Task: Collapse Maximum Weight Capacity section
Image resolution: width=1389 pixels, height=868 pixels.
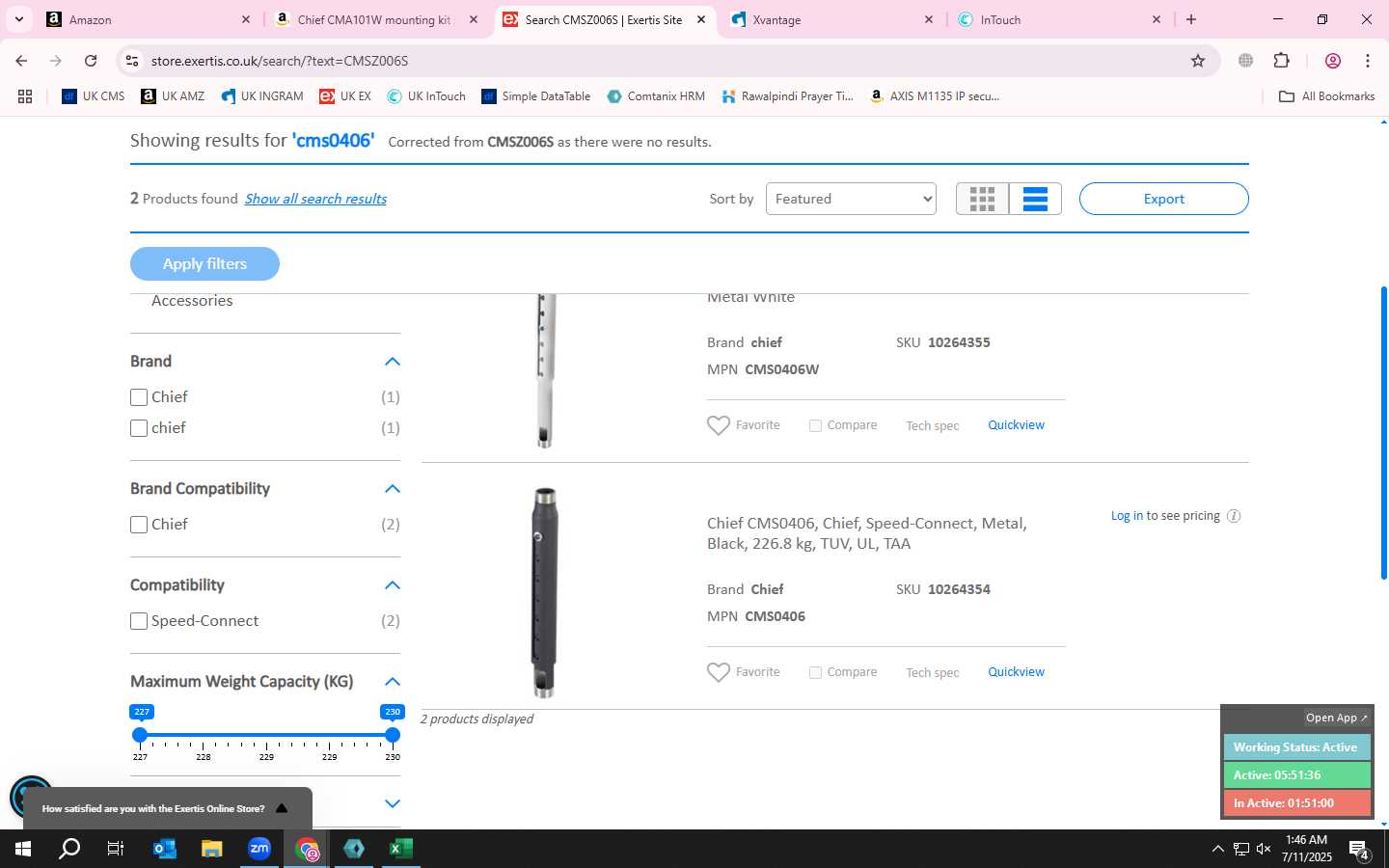Action: click(392, 682)
